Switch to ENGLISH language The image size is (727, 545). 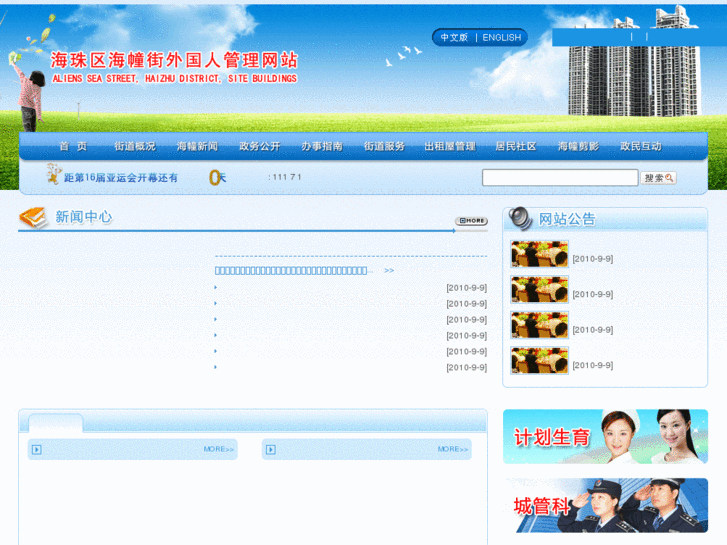502,38
